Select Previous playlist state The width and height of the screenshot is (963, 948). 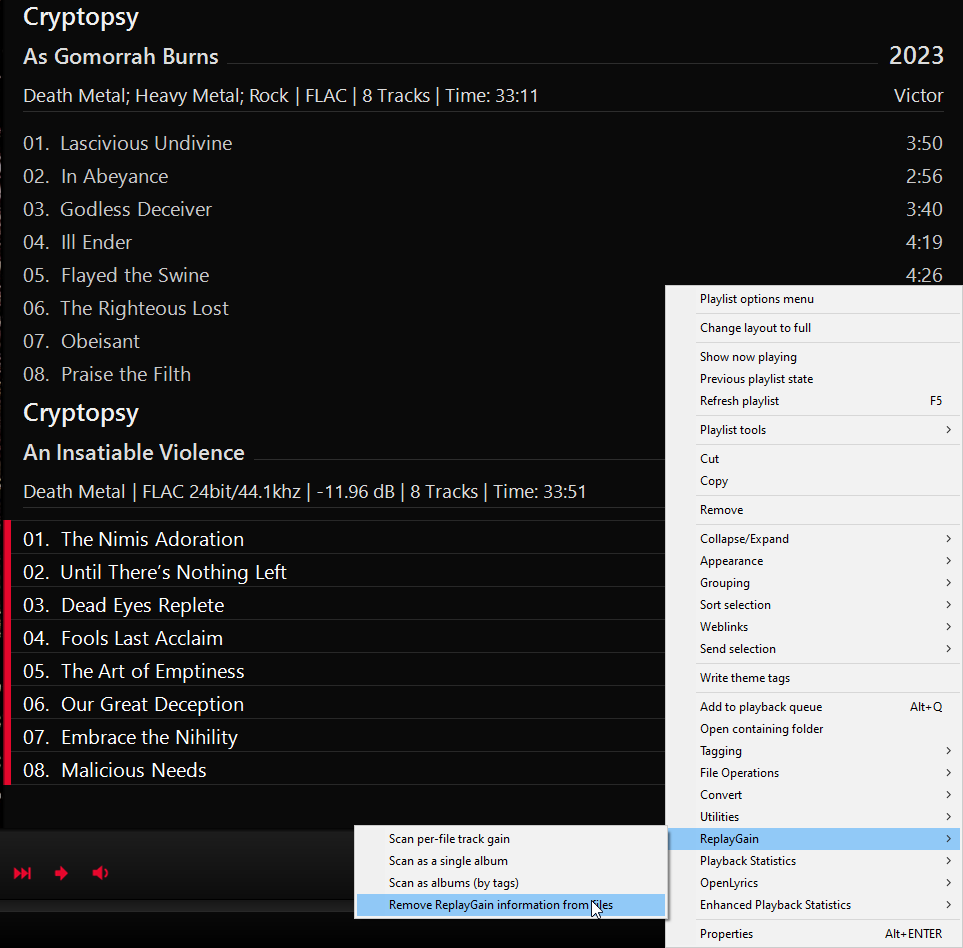pos(814,379)
